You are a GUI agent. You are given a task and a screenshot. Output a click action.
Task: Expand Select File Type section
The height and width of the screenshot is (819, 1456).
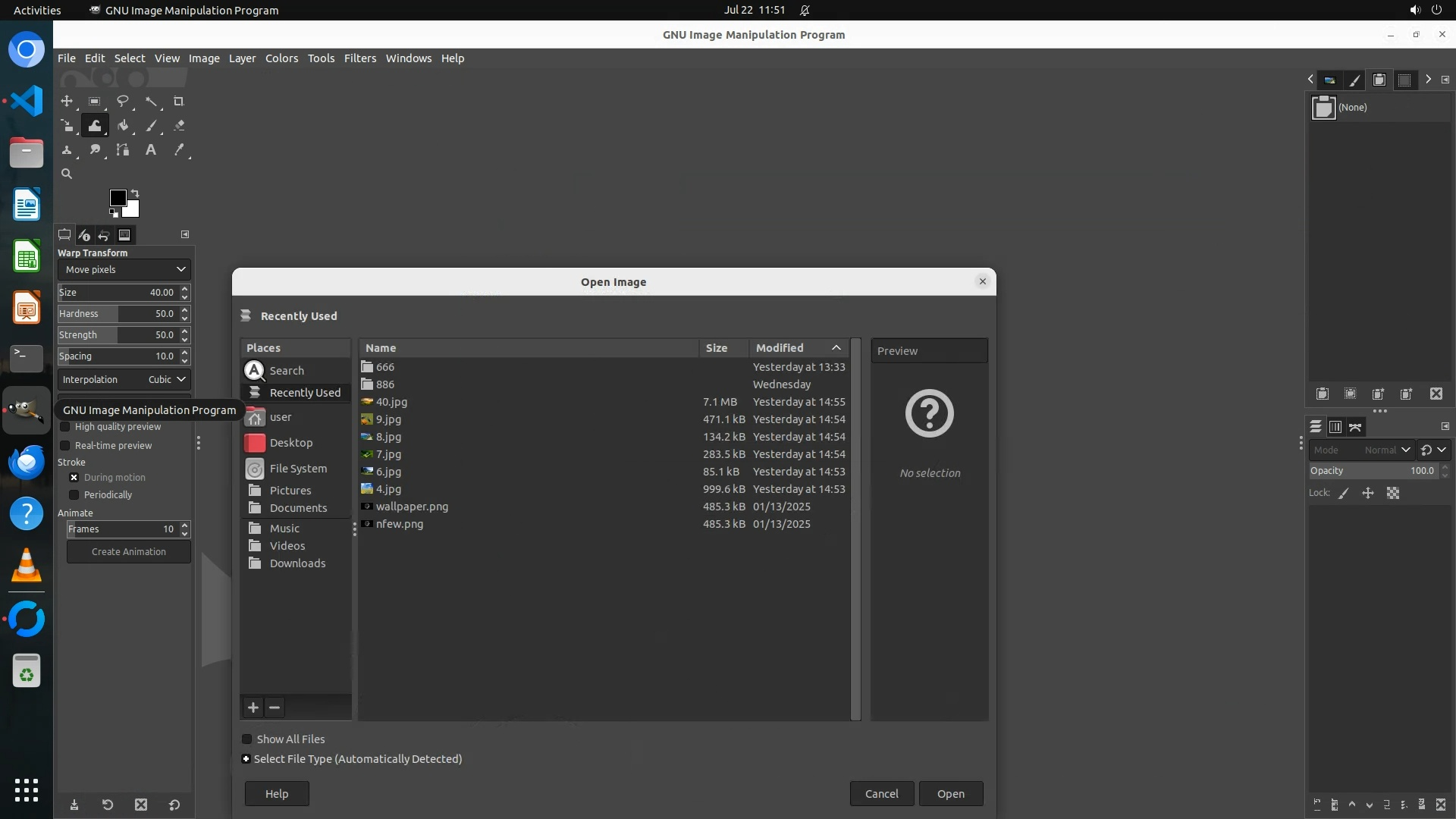pyautogui.click(x=246, y=759)
